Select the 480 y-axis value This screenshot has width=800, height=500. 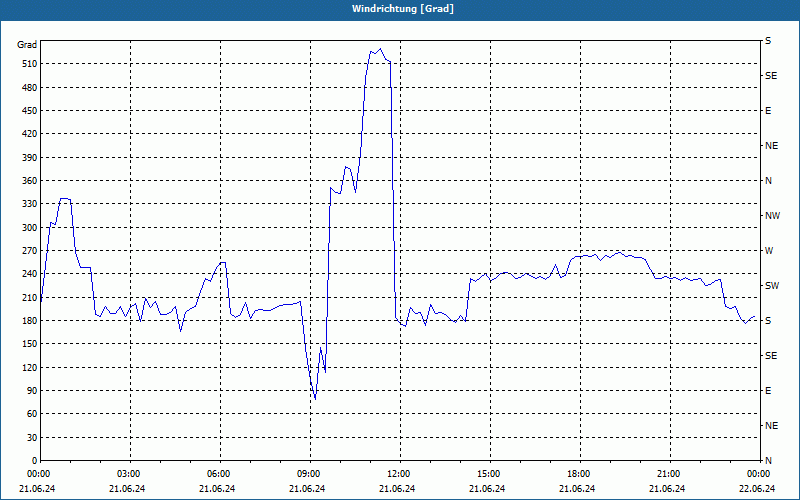click(29, 87)
